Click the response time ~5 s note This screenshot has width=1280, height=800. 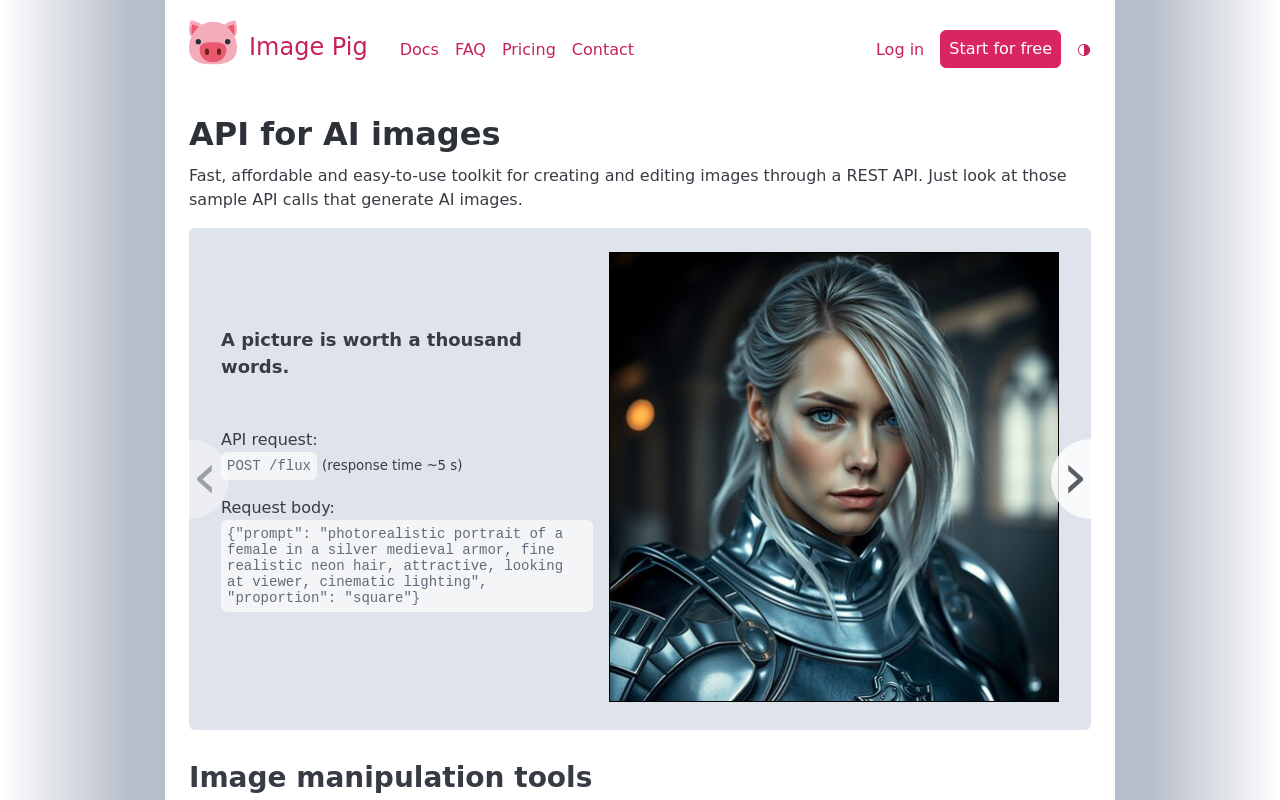[392, 465]
